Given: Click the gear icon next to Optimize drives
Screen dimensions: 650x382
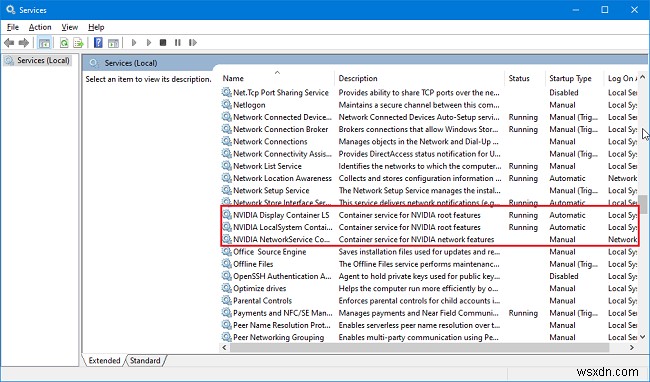Looking at the screenshot, I should (x=226, y=288).
